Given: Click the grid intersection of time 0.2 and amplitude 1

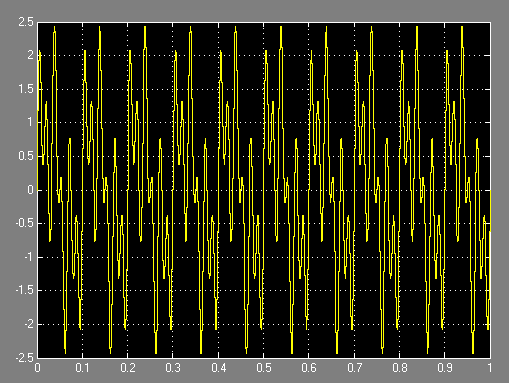Looking at the screenshot, I should tap(128, 123).
